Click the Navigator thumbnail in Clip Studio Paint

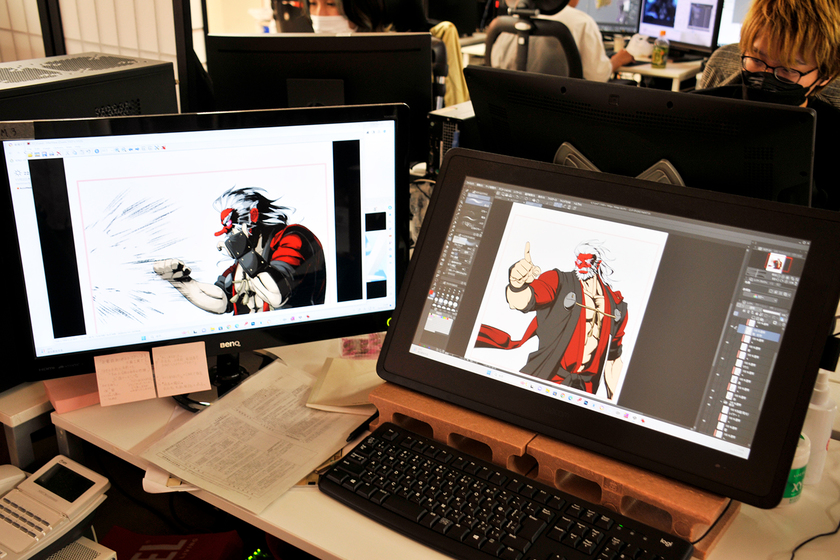click(777, 263)
